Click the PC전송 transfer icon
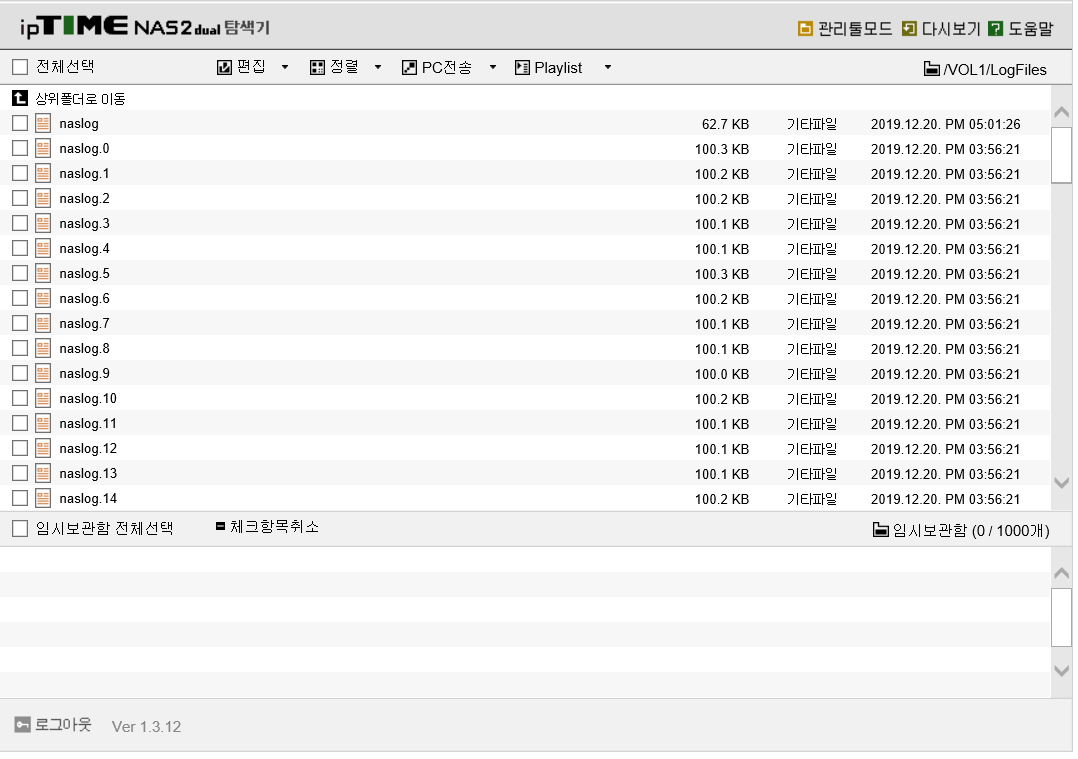Image resolution: width=1078 pixels, height=759 pixels. [409, 67]
